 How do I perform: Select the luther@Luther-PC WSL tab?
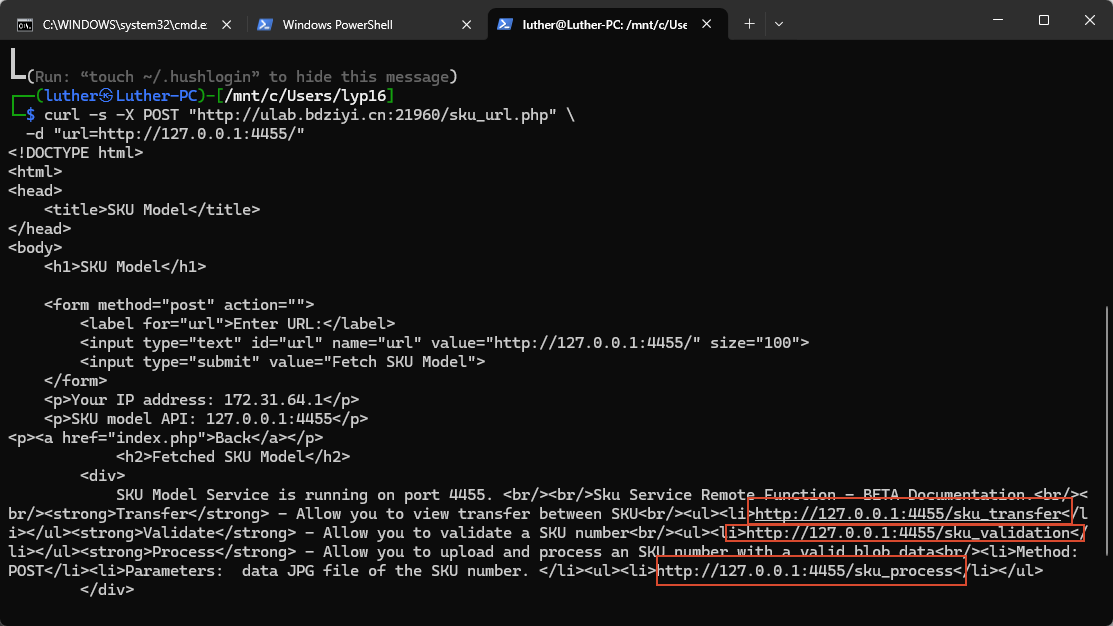608,24
